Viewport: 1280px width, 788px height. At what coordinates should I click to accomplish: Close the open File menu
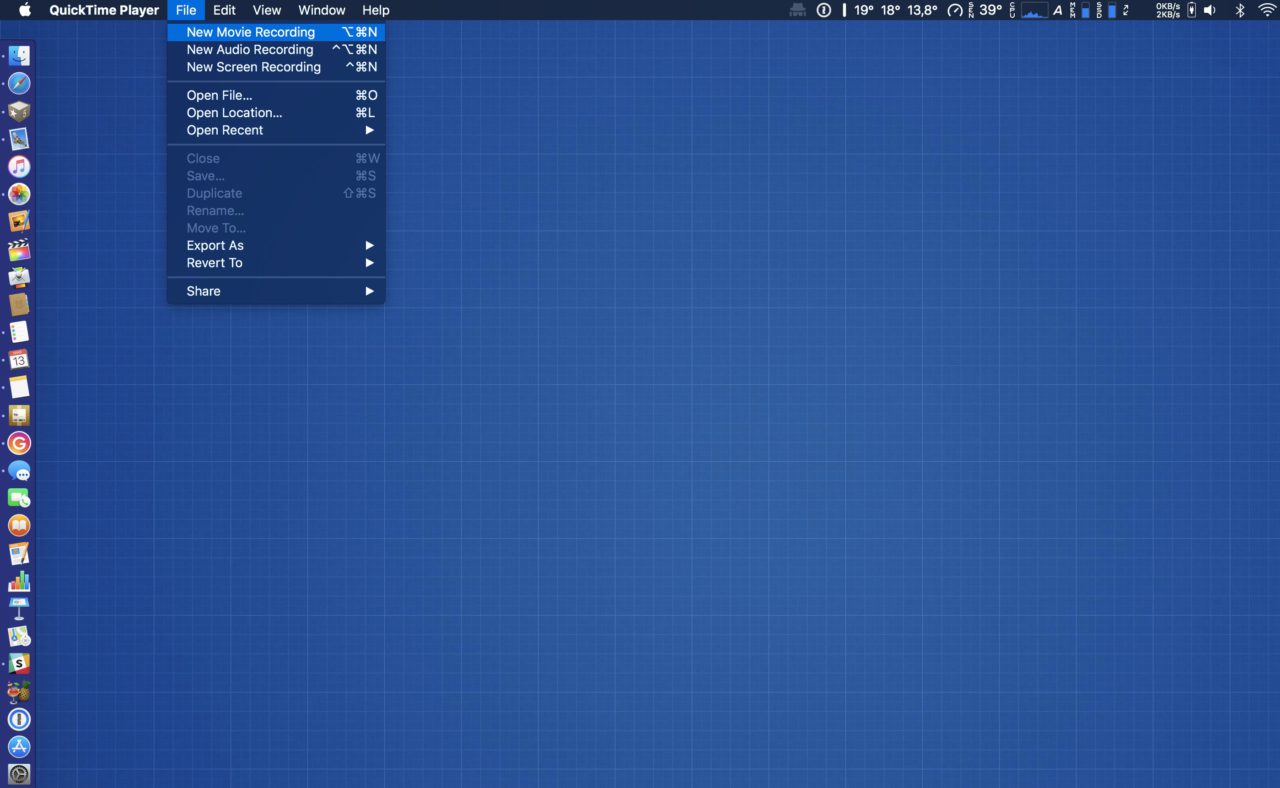coord(186,10)
